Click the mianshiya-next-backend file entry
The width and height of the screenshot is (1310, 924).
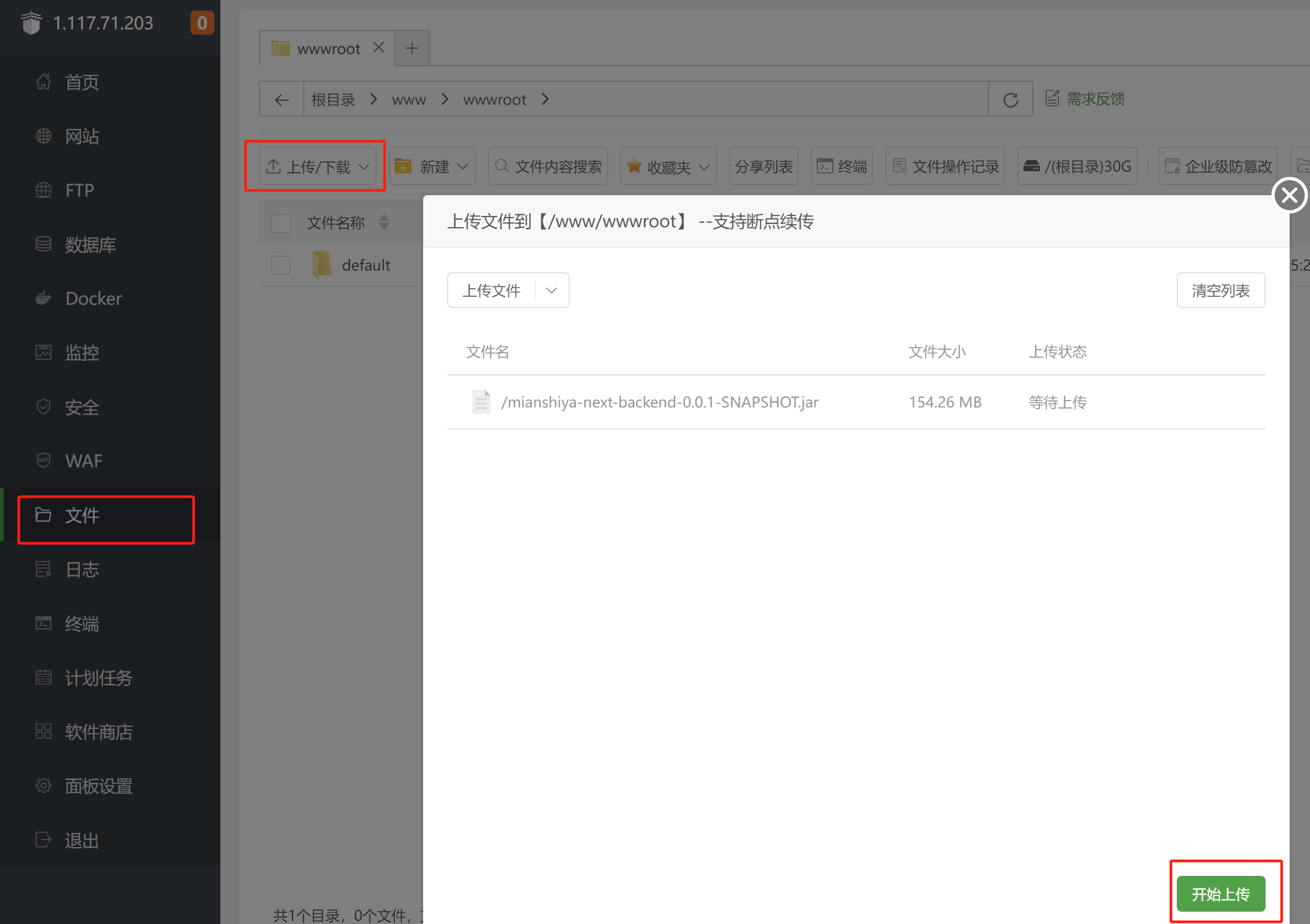point(660,400)
